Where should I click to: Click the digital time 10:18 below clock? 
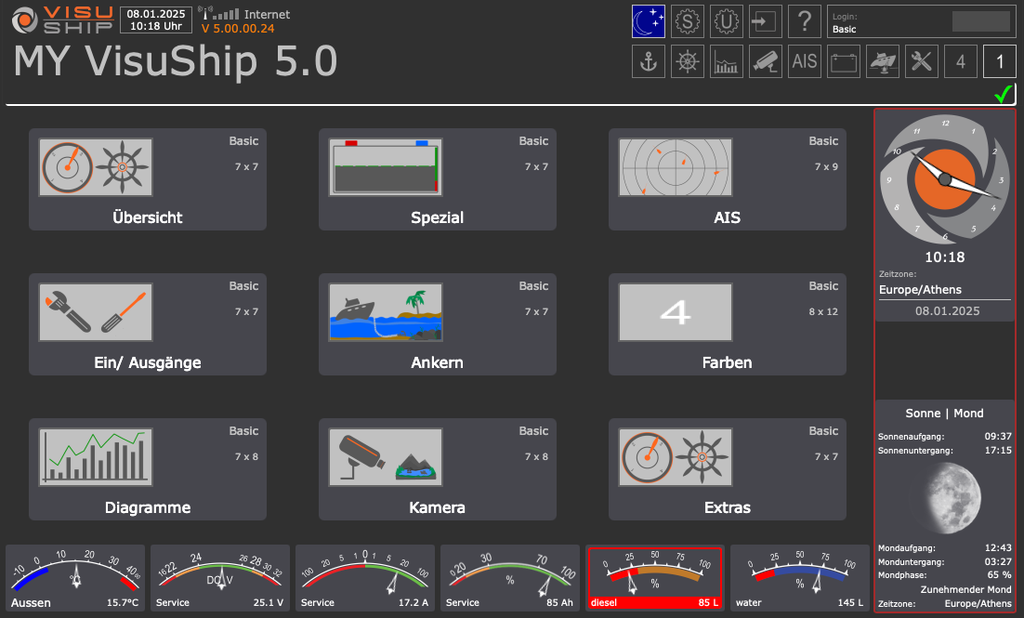pyautogui.click(x=944, y=257)
